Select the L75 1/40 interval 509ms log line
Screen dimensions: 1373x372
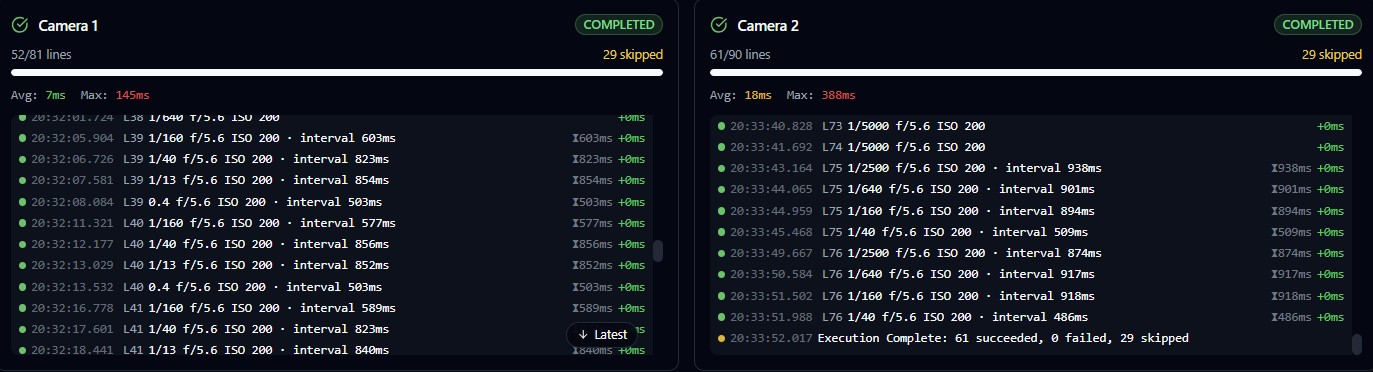(1032, 232)
